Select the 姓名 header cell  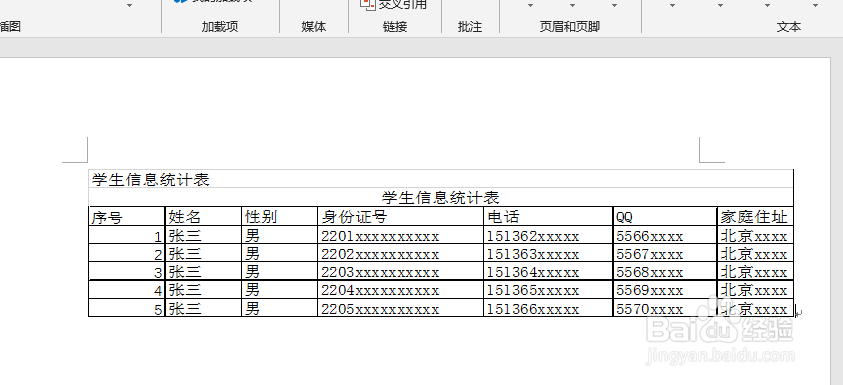coord(203,216)
